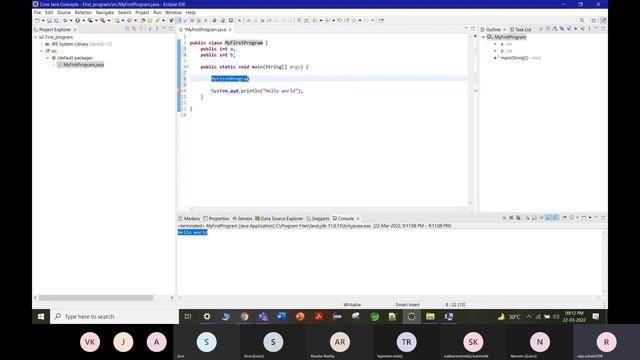Click the Smart Insert status bar entry
Image resolution: width=640 pixels, height=360 pixels.
(407, 304)
